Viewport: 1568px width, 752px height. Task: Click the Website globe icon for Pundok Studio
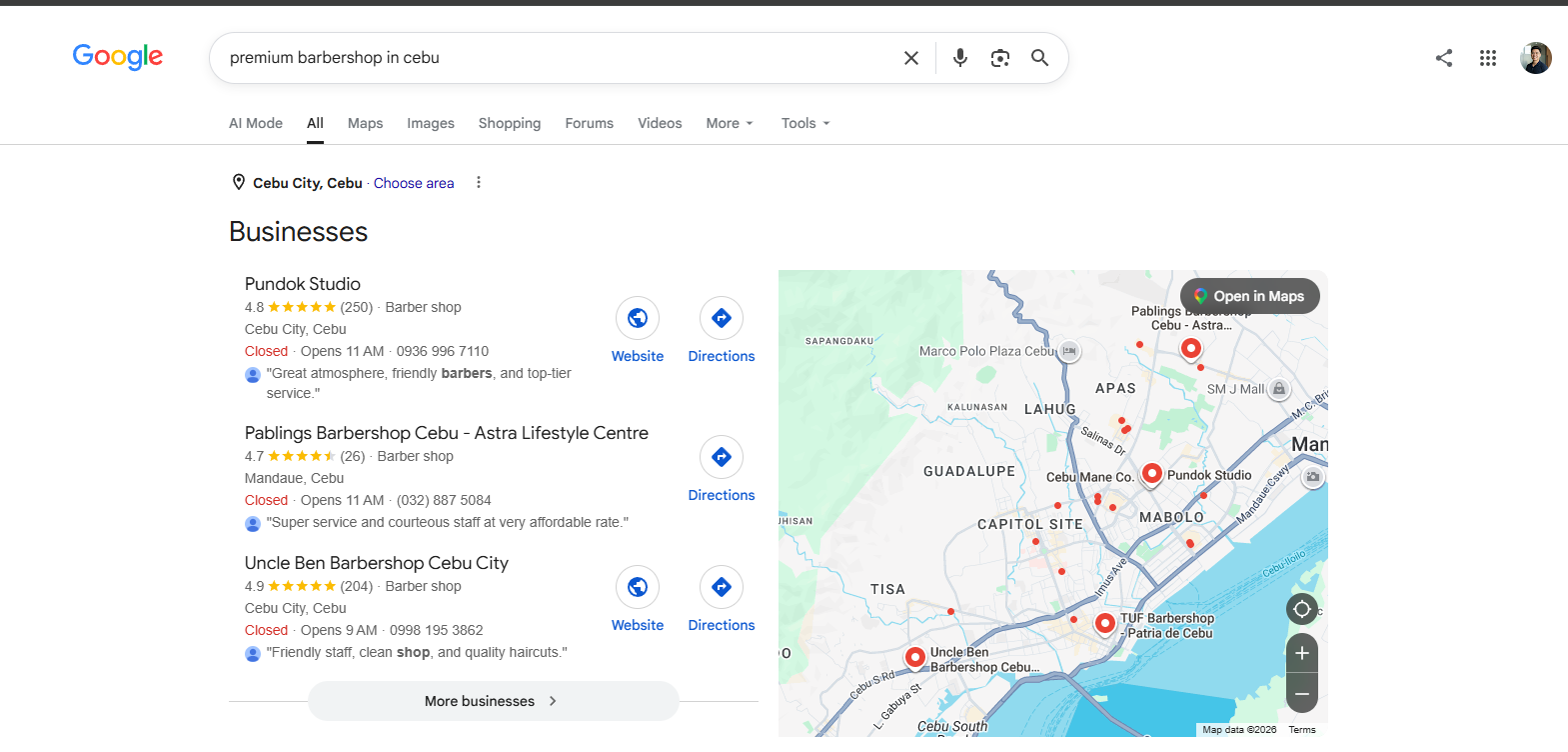coord(638,318)
